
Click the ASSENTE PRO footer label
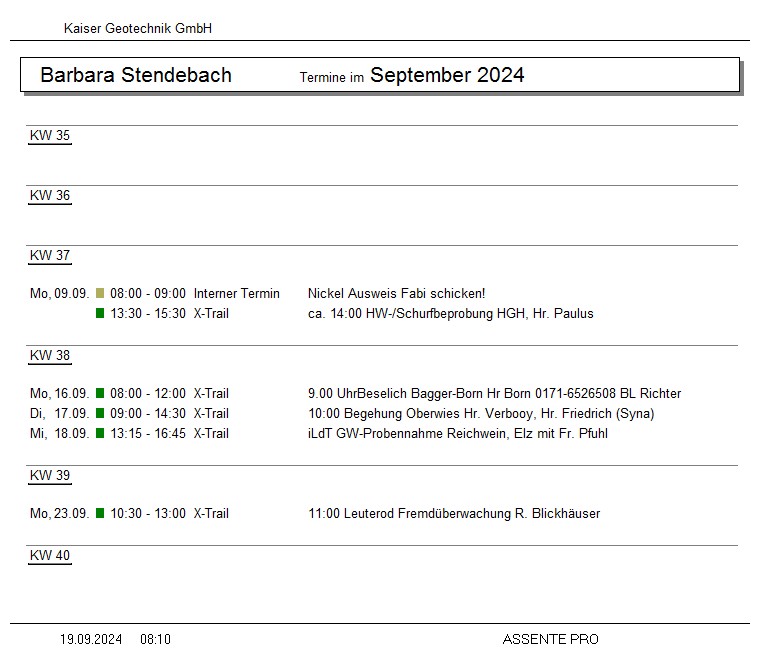pos(550,639)
